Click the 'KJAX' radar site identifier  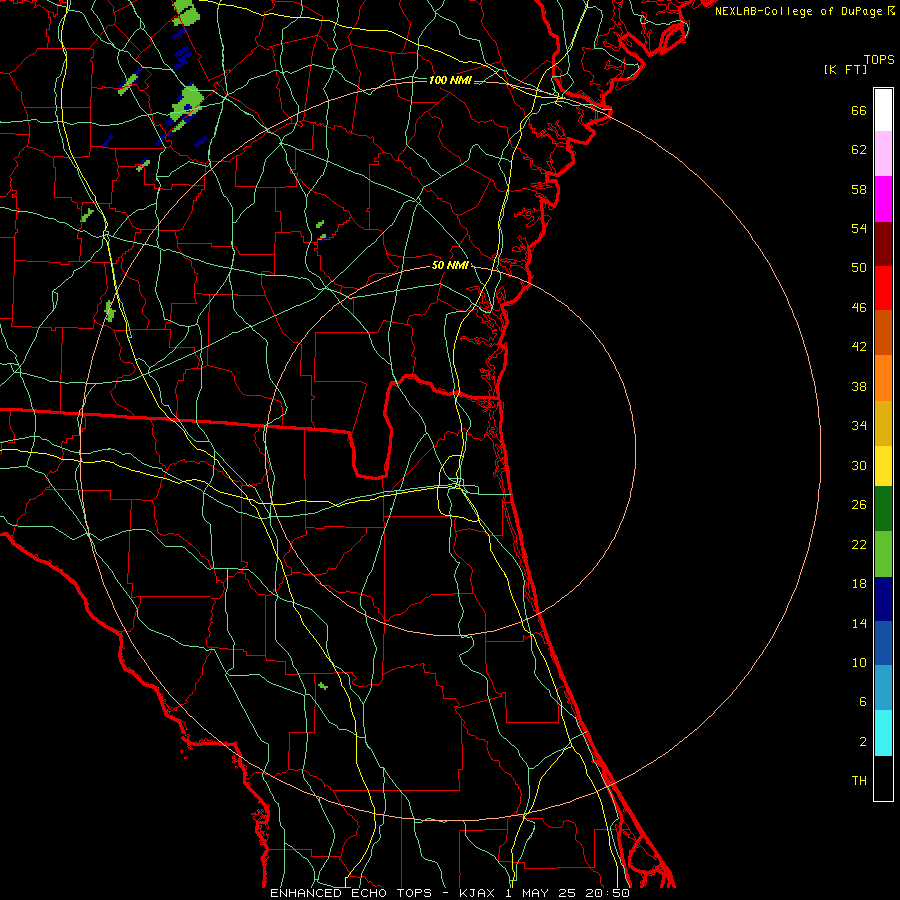click(x=479, y=893)
